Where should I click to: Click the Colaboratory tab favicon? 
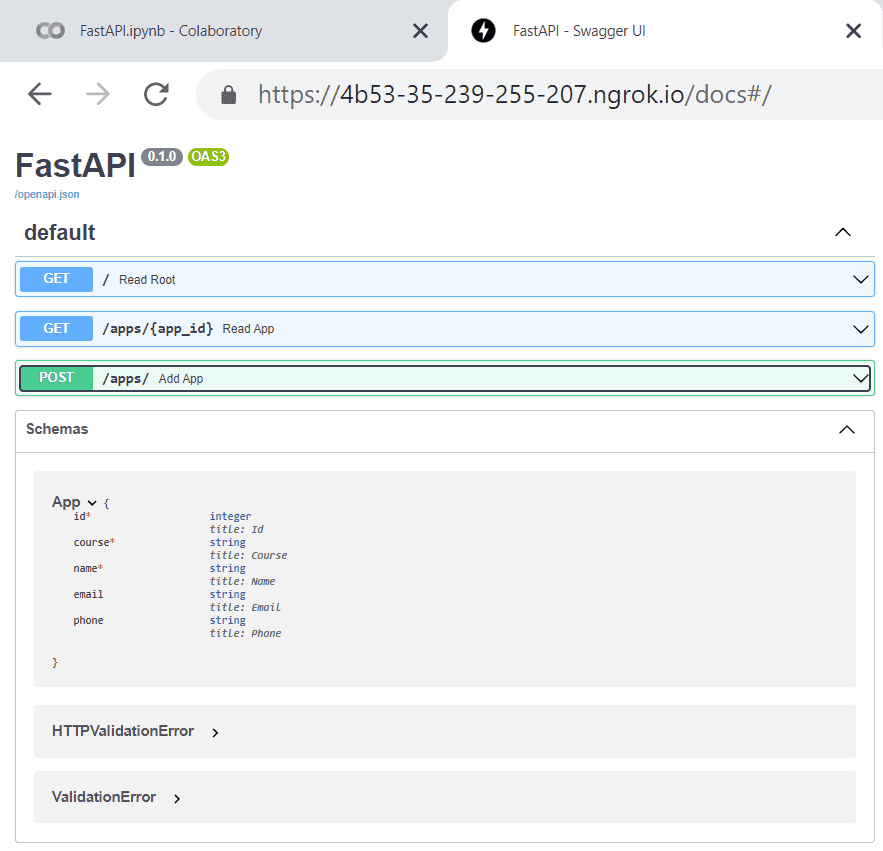(x=50, y=30)
